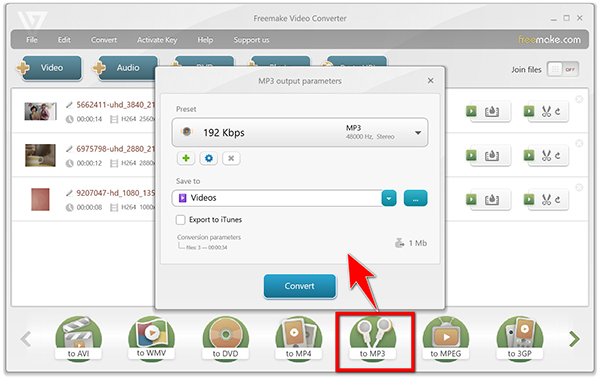This screenshot has width=600, height=379.
Task: Click the Videos save path field
Action: [x=277, y=198]
